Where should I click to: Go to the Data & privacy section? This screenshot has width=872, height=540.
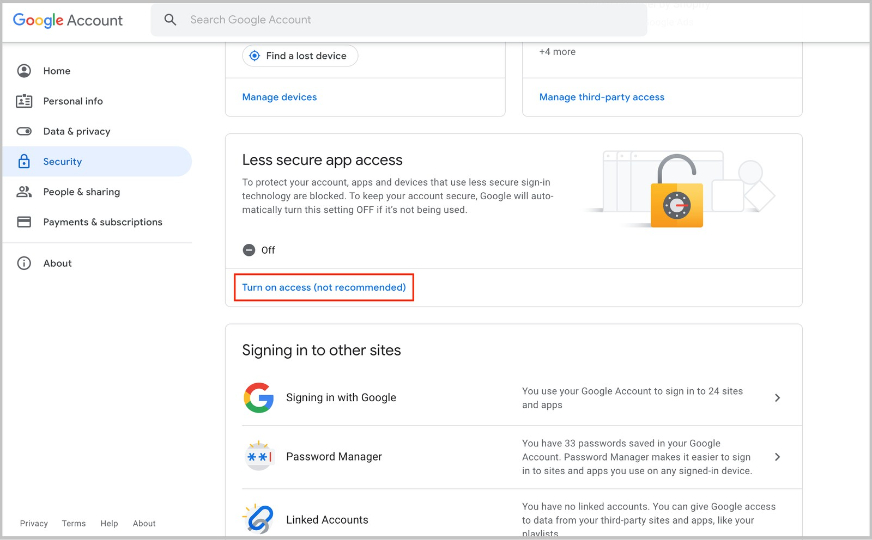click(76, 131)
